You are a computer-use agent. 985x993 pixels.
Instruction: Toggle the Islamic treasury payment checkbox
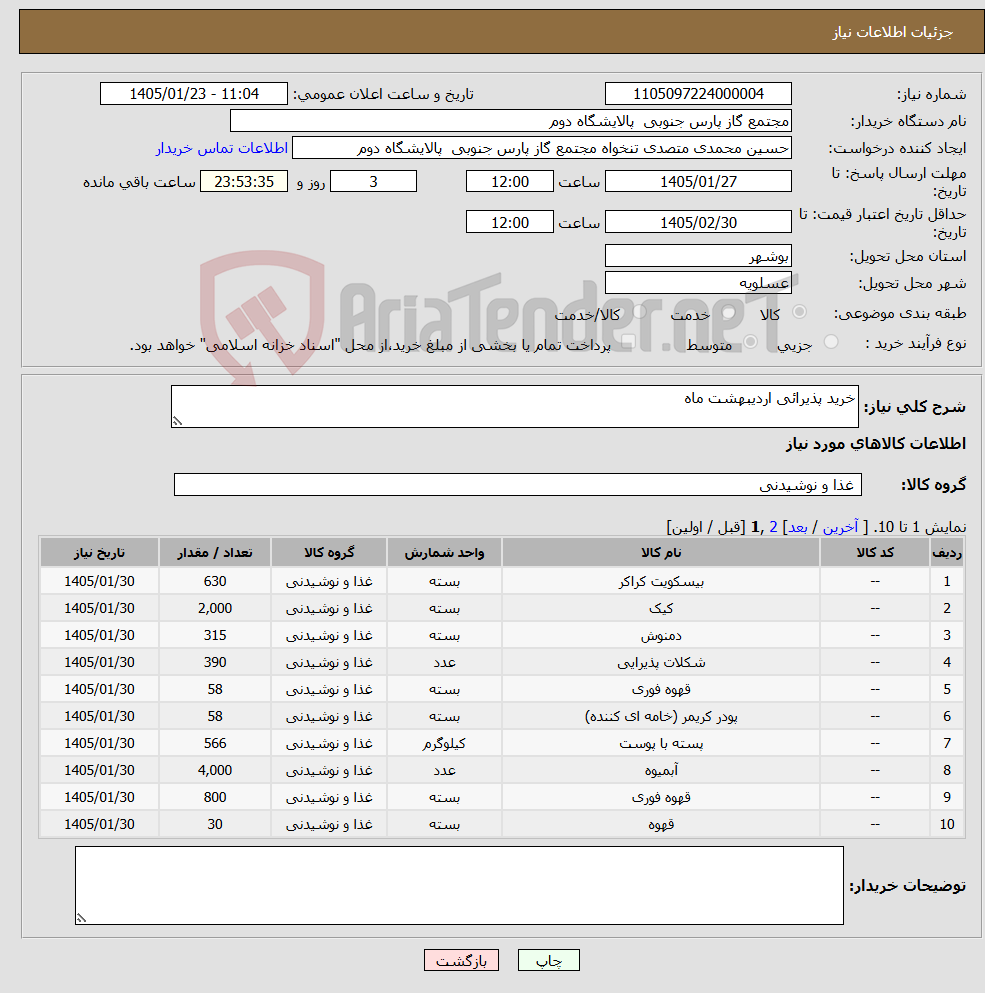627,343
